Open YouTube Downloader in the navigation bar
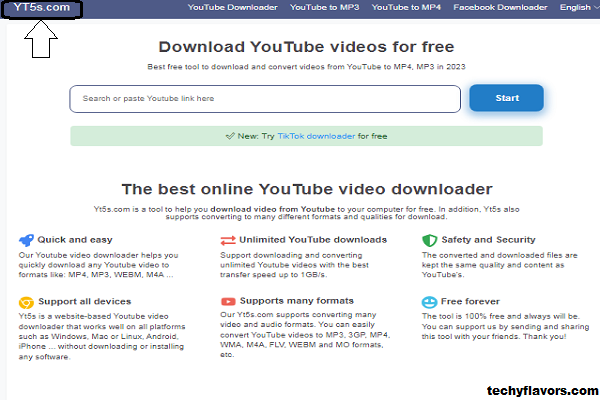The width and height of the screenshot is (600, 400). pos(233,8)
